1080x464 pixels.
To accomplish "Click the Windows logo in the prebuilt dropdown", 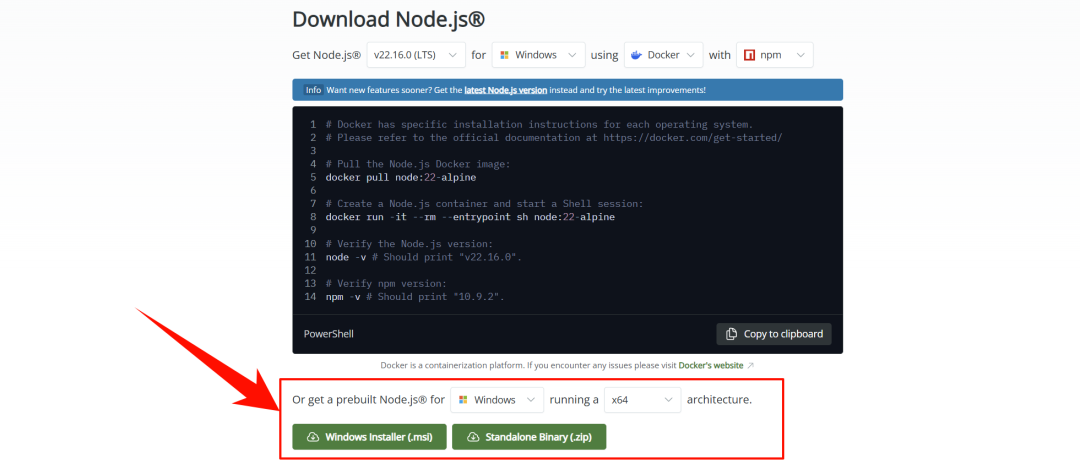I will pos(463,400).
